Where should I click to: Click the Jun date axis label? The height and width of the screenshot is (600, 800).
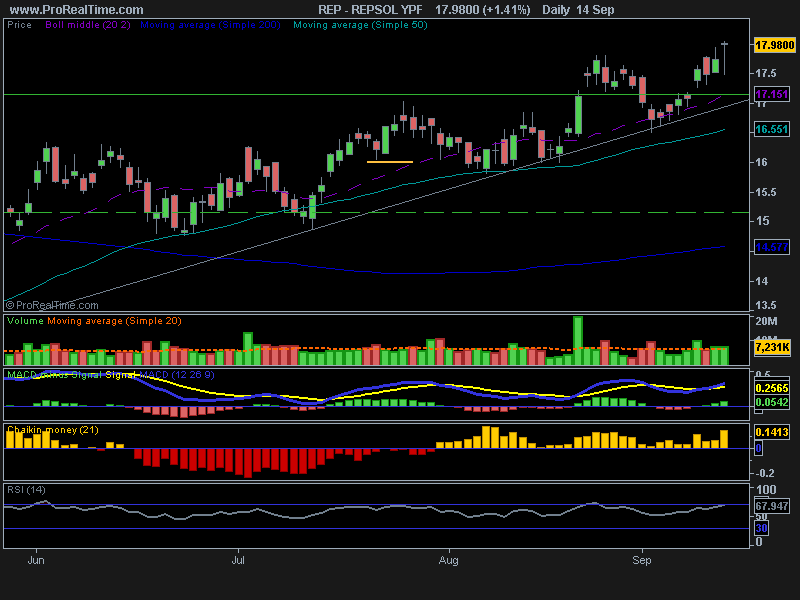[36, 560]
